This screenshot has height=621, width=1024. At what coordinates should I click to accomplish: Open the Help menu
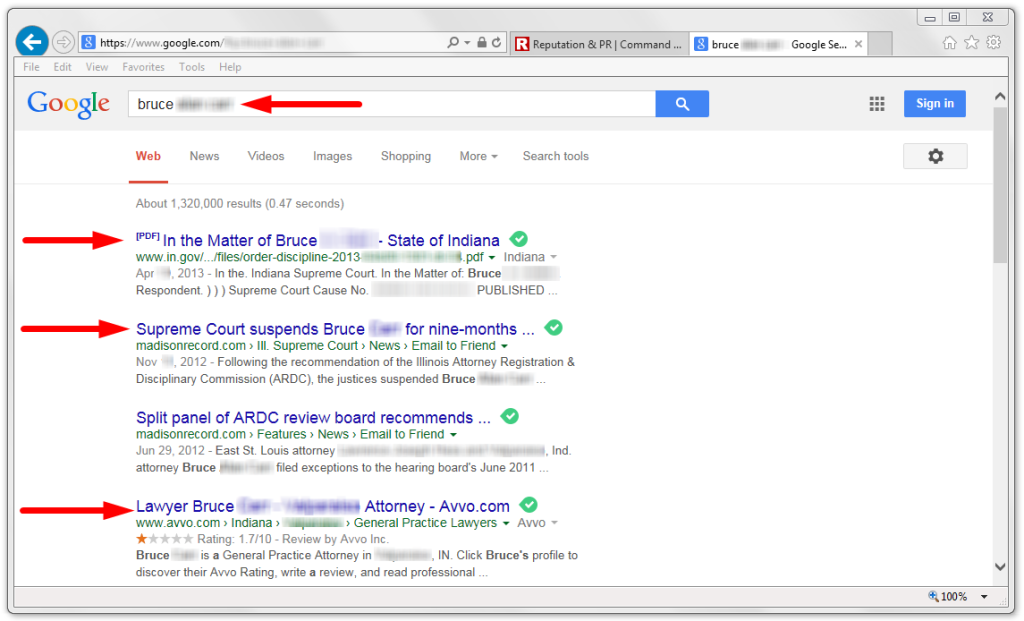tap(230, 67)
